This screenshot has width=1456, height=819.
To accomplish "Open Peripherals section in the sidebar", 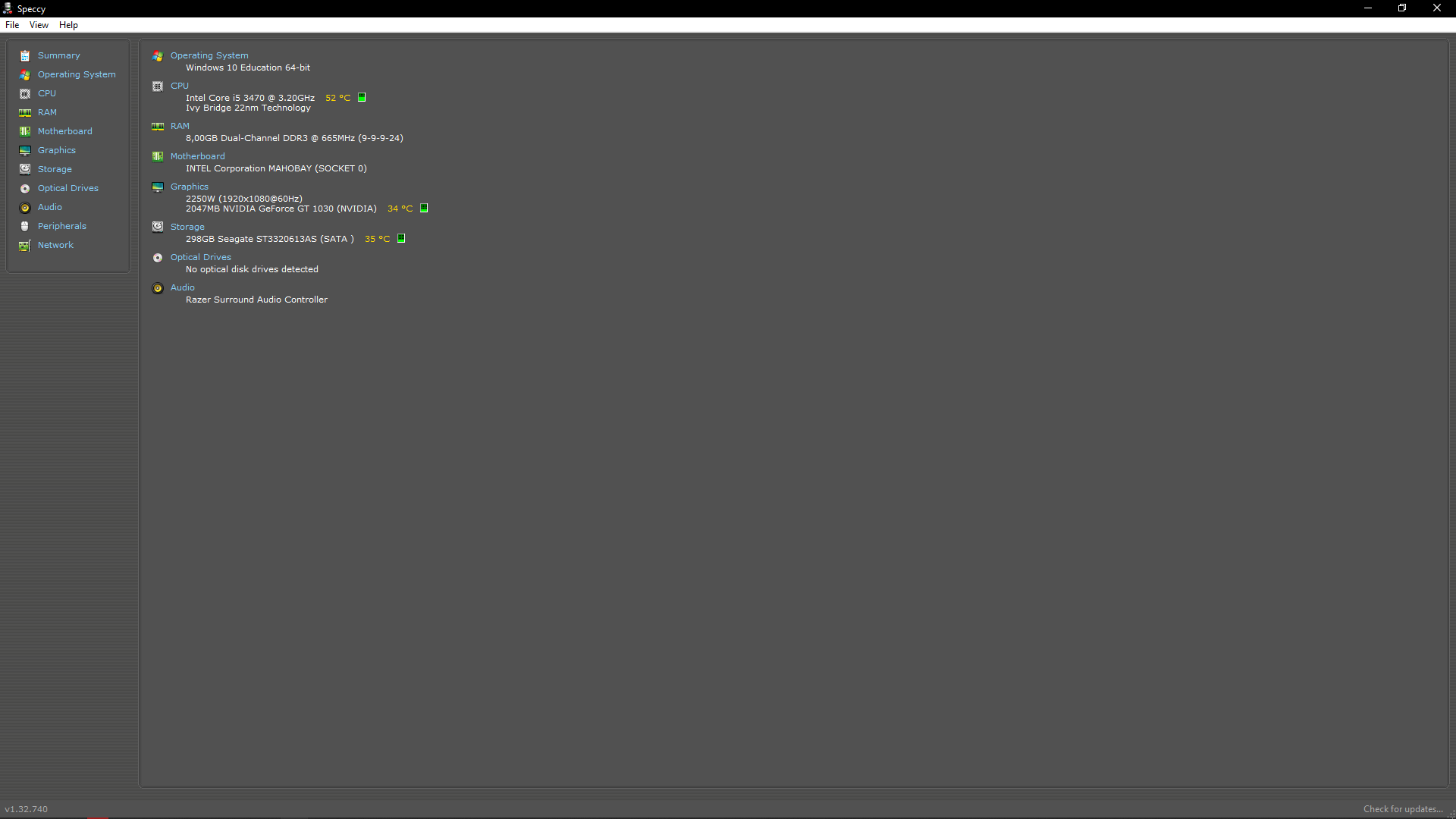I will pos(62,226).
